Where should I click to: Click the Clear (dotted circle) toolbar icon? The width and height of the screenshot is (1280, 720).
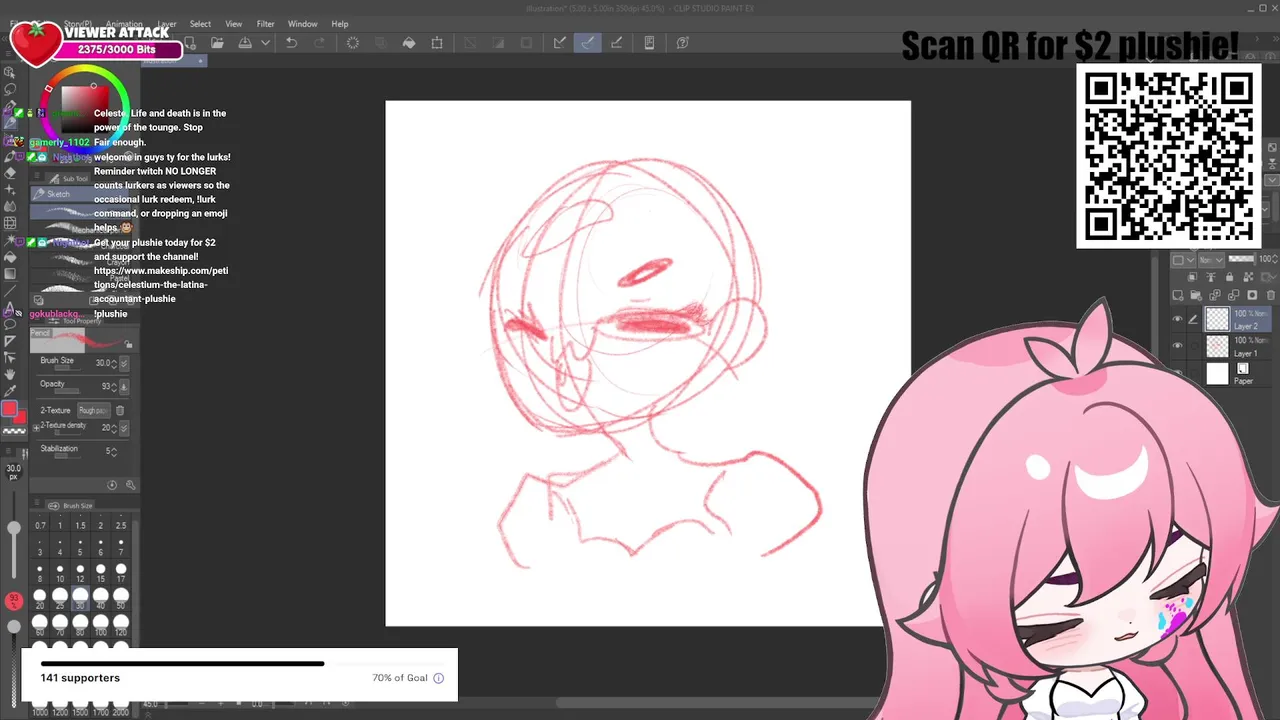click(x=353, y=43)
